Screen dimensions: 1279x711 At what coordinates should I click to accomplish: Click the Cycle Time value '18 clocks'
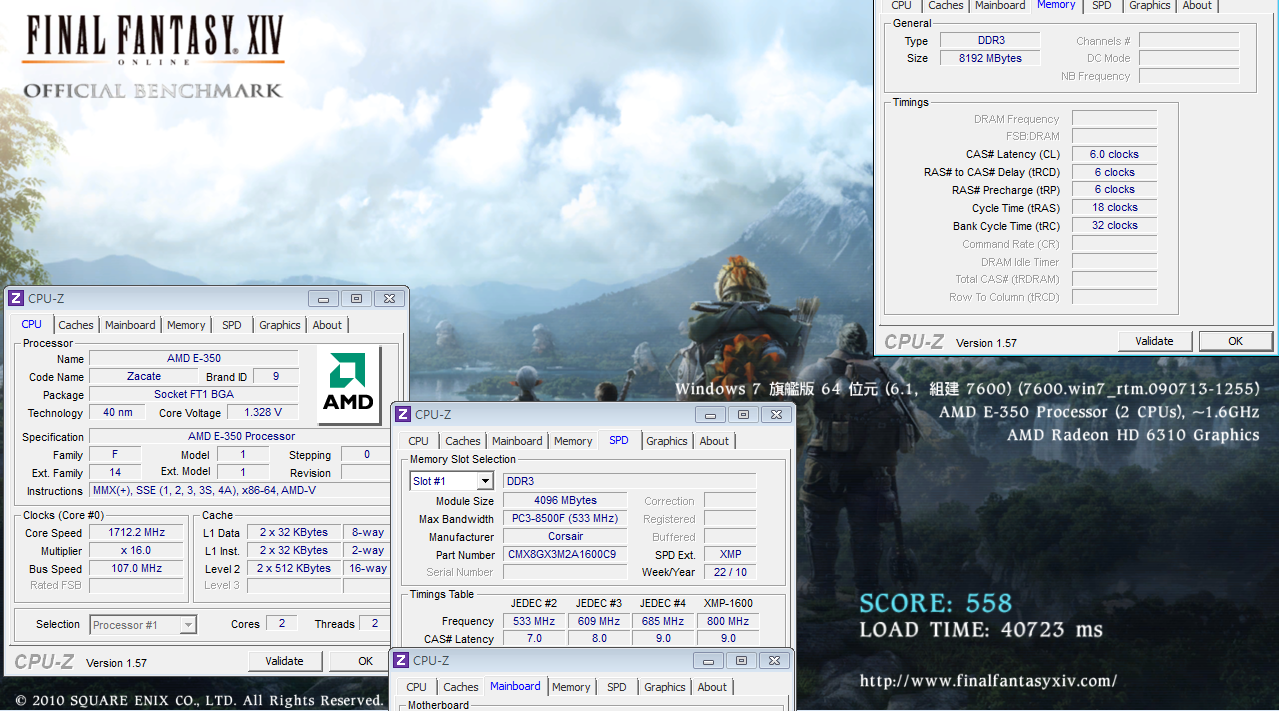coord(1114,208)
